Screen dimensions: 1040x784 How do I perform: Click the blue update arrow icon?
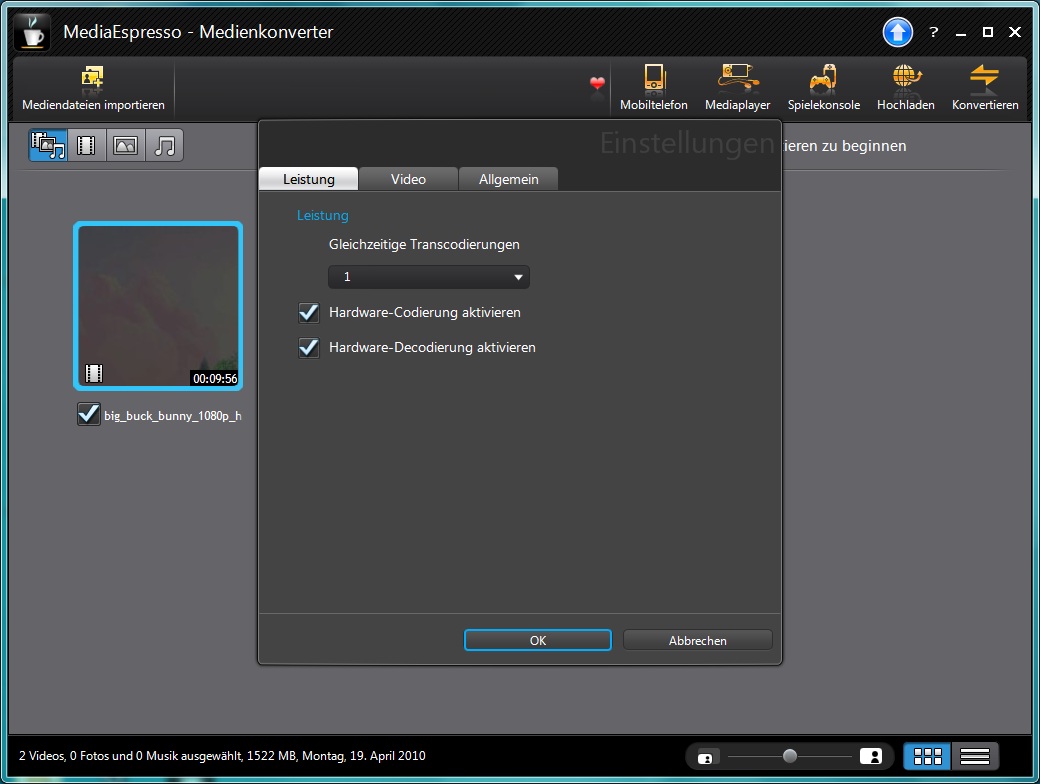(897, 32)
